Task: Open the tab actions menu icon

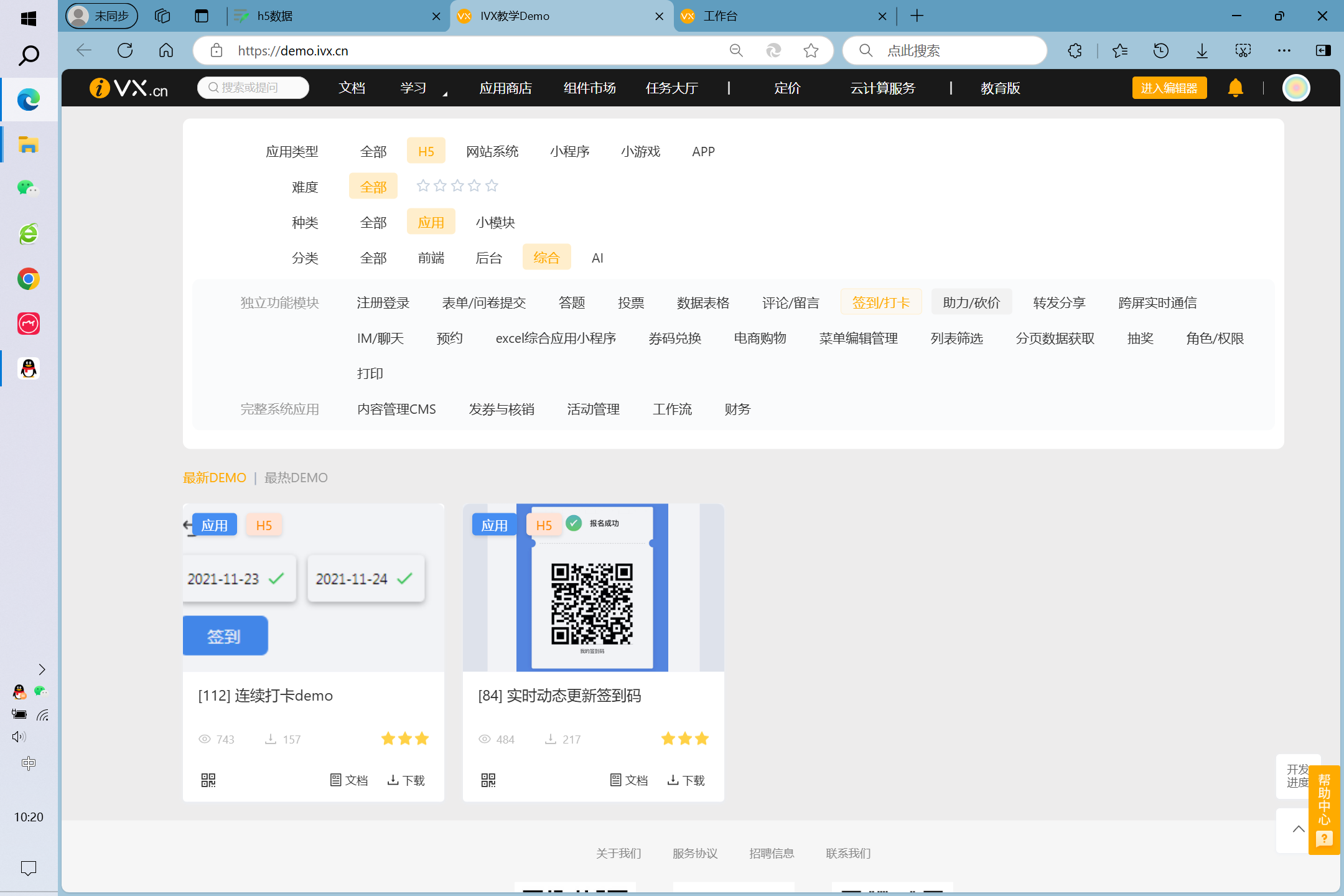Action: 202,16
